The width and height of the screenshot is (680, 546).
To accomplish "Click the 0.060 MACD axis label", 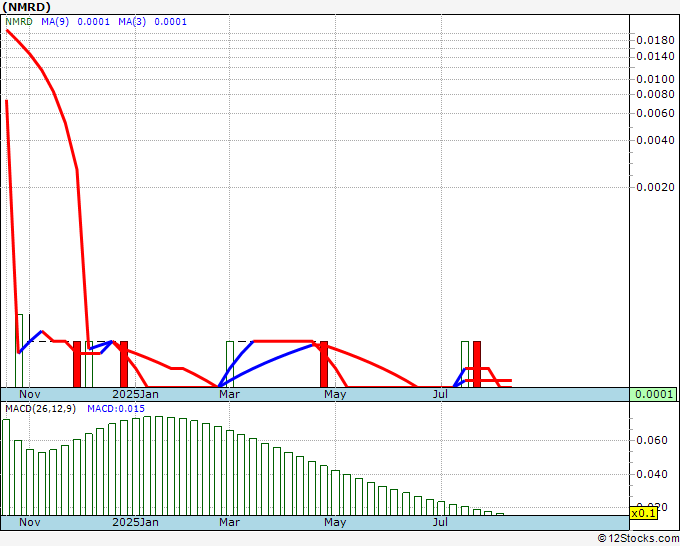I will click(x=652, y=440).
